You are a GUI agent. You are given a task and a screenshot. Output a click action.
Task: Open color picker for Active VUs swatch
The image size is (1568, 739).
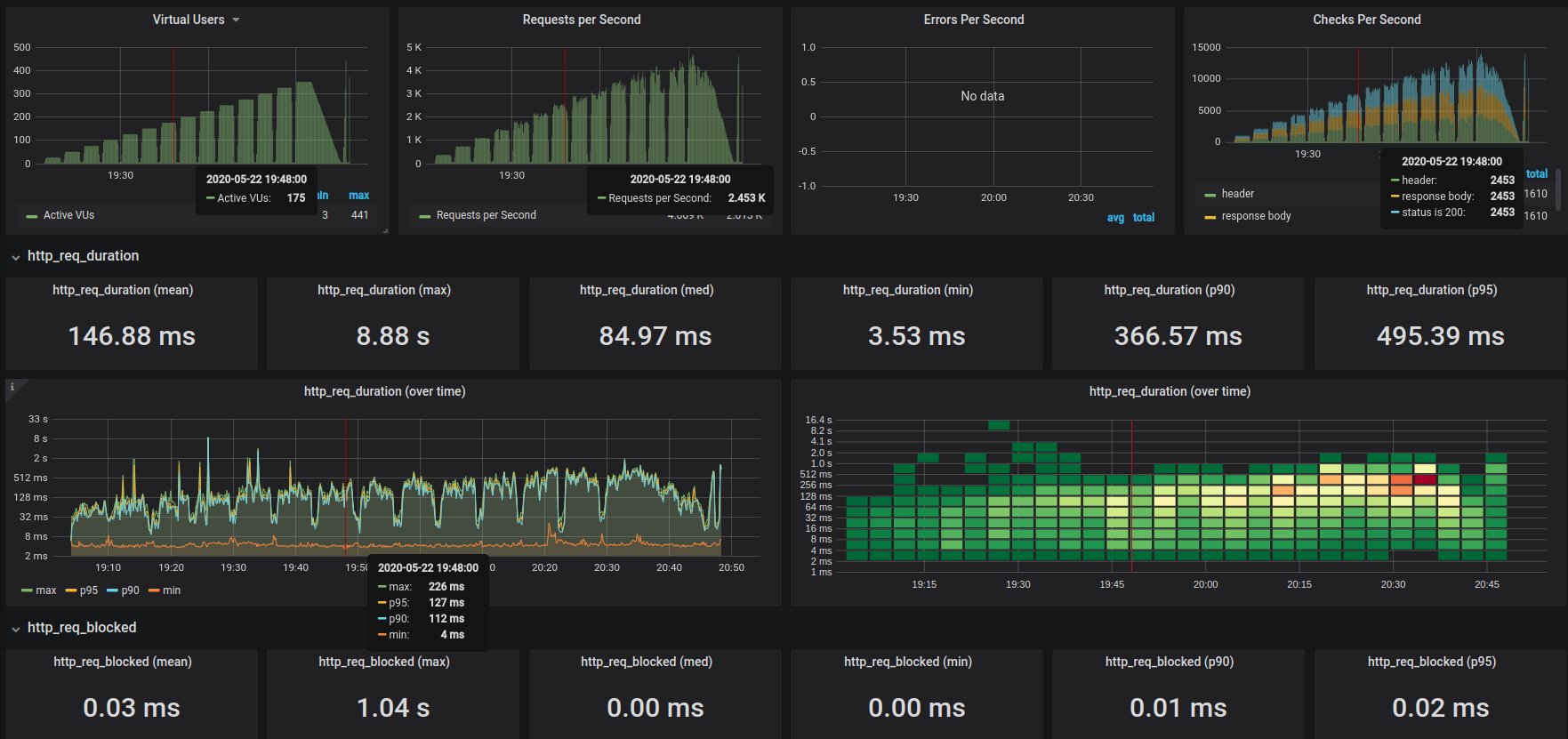coord(32,216)
